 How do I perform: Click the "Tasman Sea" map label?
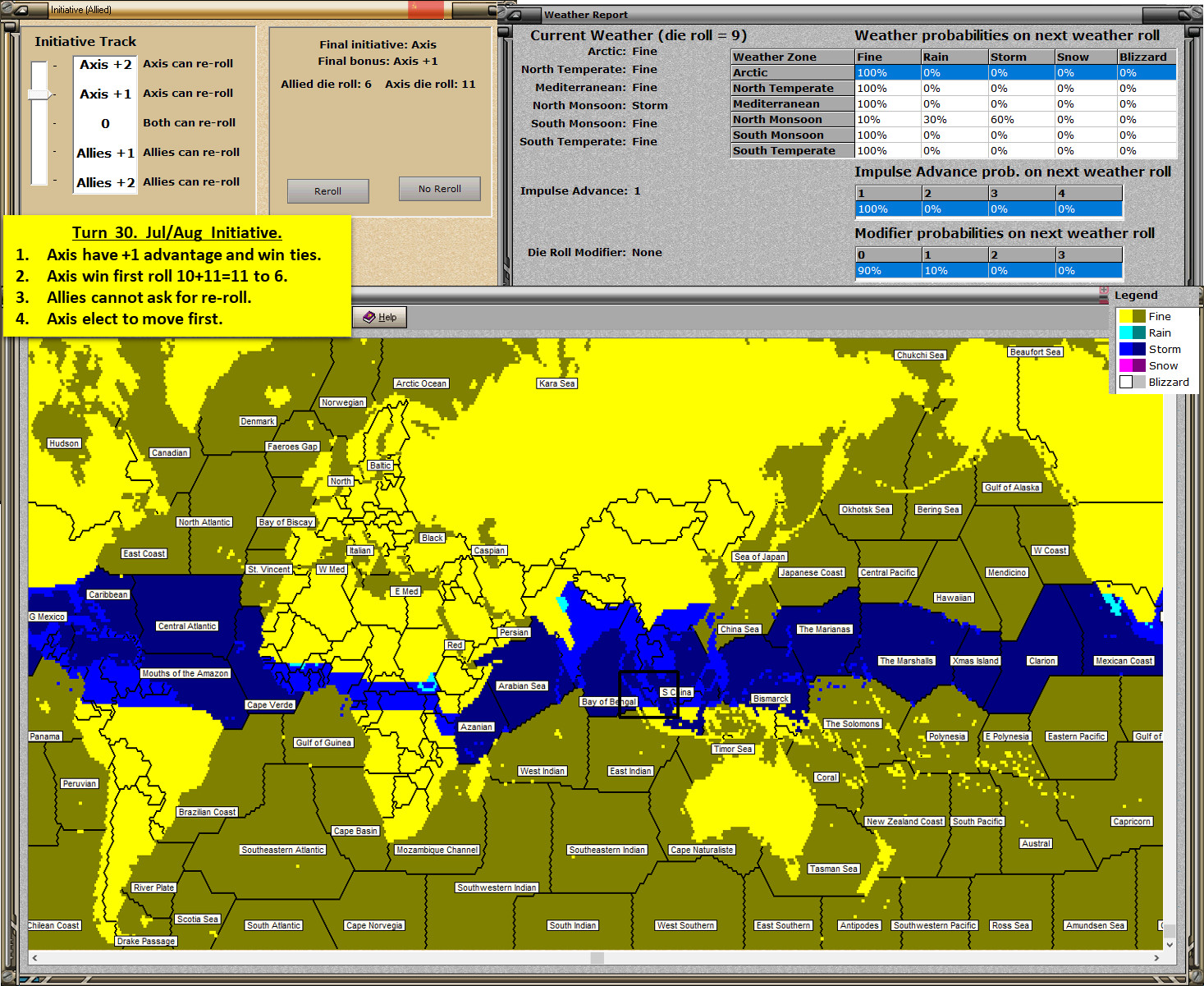pos(833,869)
